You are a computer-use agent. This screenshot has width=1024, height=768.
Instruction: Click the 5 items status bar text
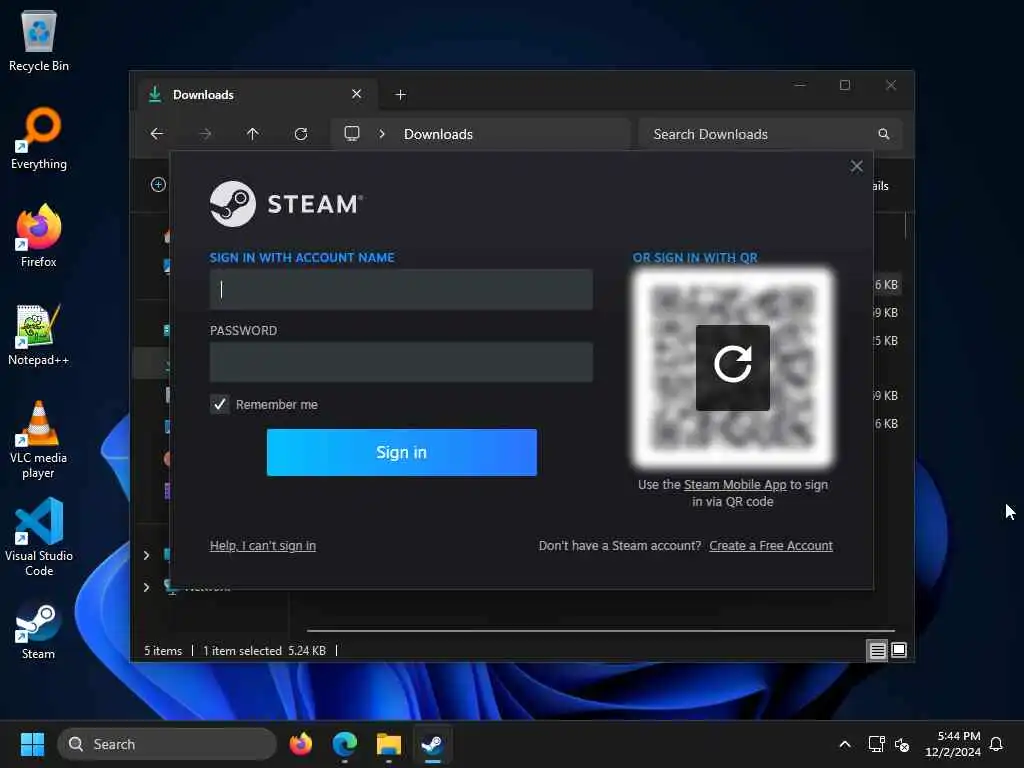click(163, 650)
